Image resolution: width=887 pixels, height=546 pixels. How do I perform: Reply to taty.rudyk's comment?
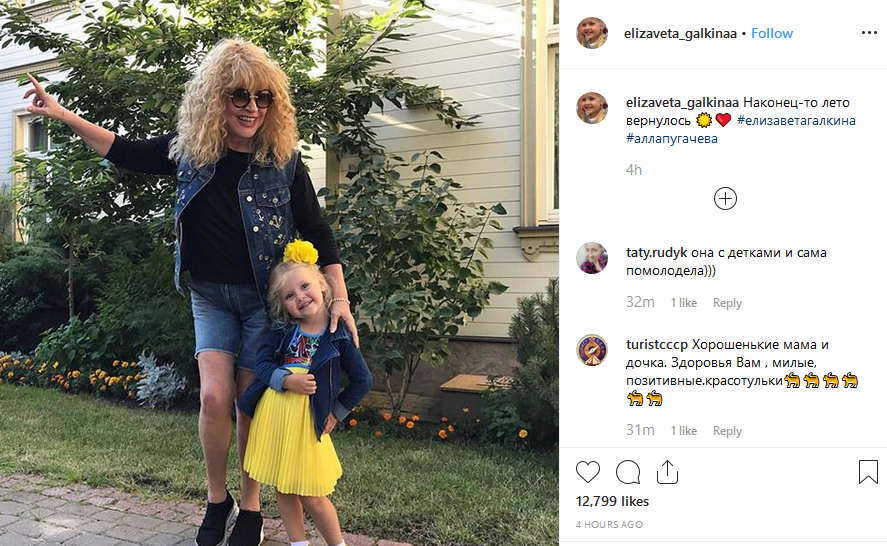point(727,303)
